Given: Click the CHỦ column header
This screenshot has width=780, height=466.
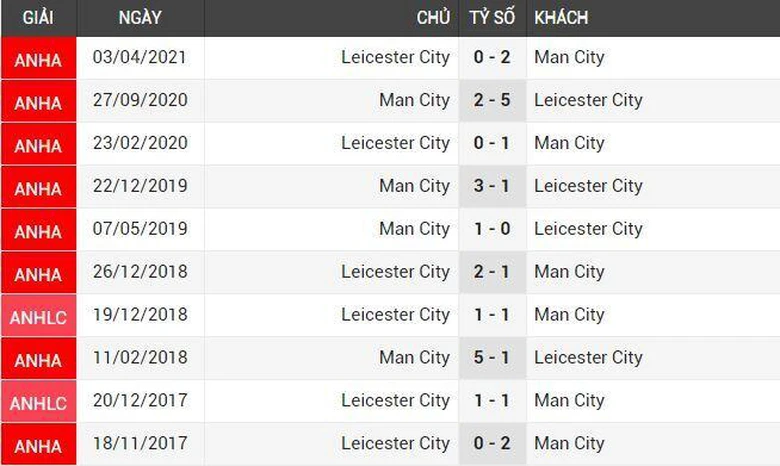Looking at the screenshot, I should (x=433, y=18).
